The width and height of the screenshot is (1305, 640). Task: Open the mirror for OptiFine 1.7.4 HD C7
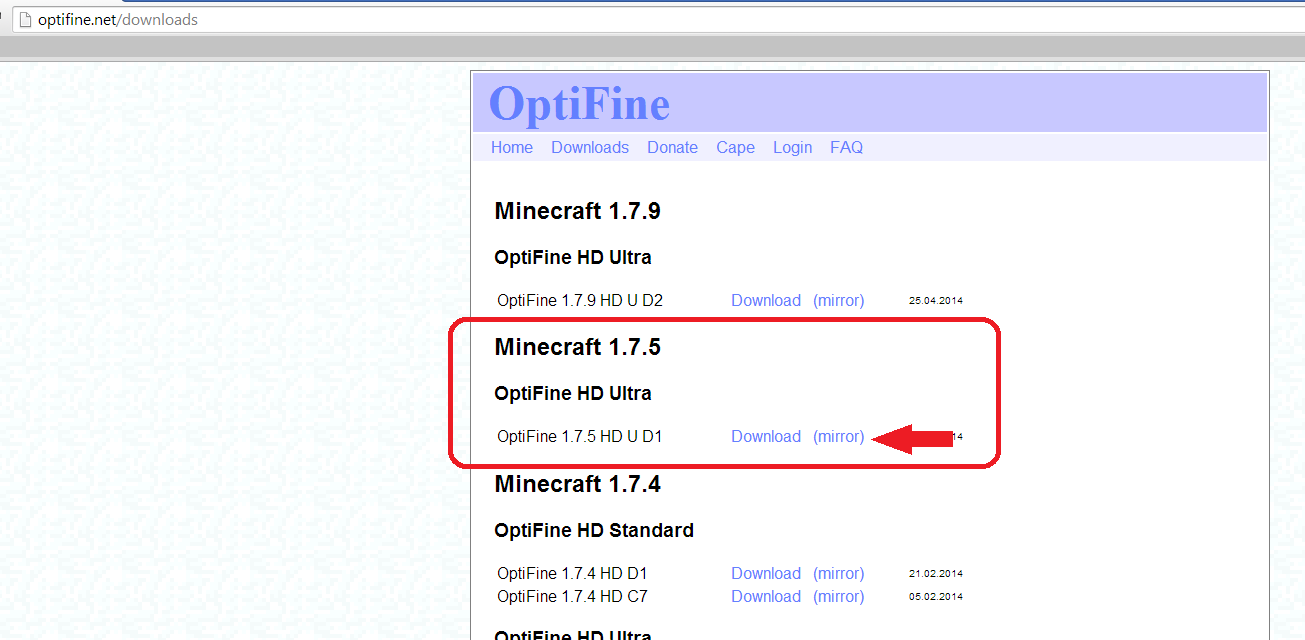(839, 596)
